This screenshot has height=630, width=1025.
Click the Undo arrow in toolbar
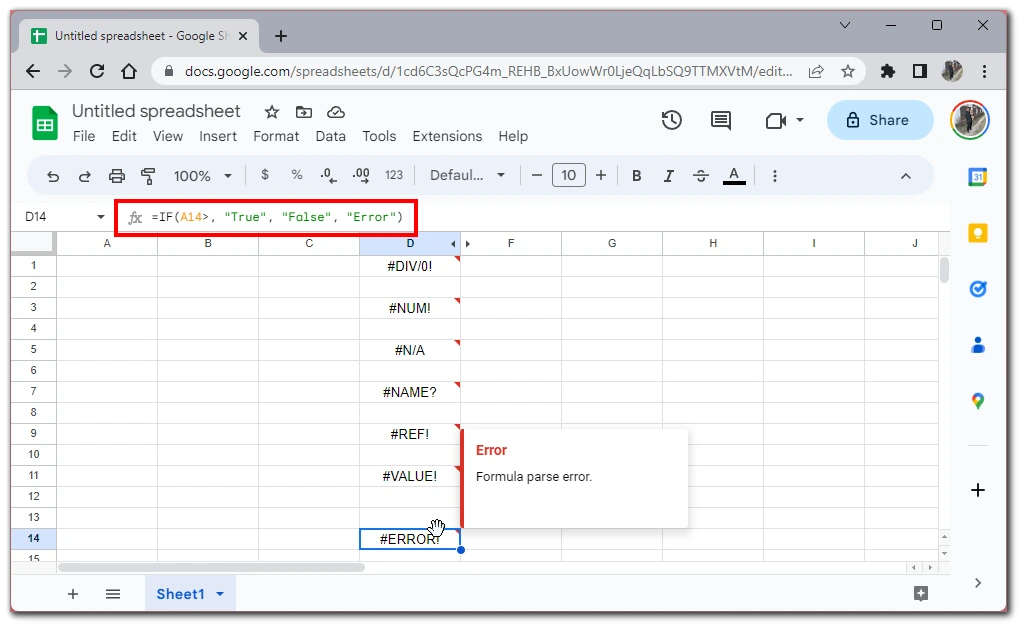coord(53,176)
